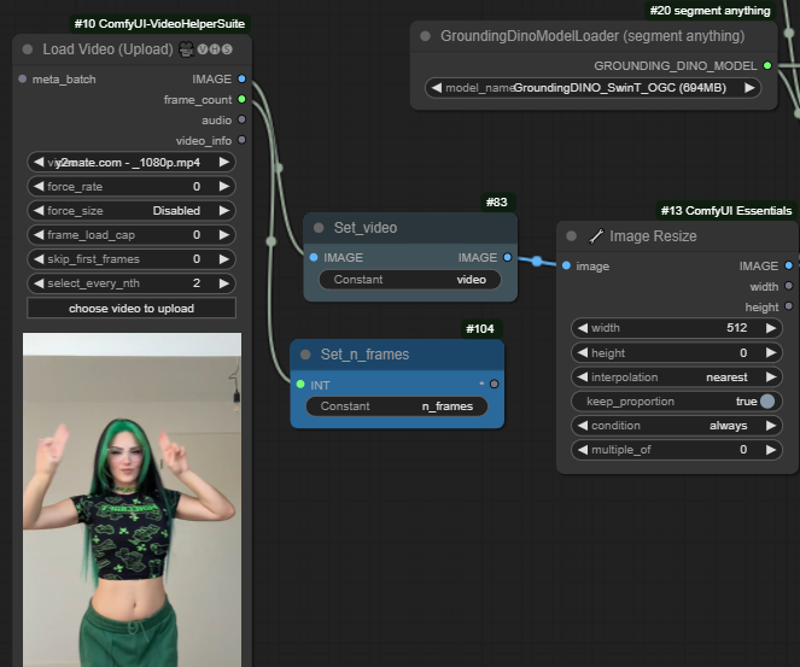Increase Image Resize width value
The image size is (800, 667).
pyautogui.click(x=770, y=328)
